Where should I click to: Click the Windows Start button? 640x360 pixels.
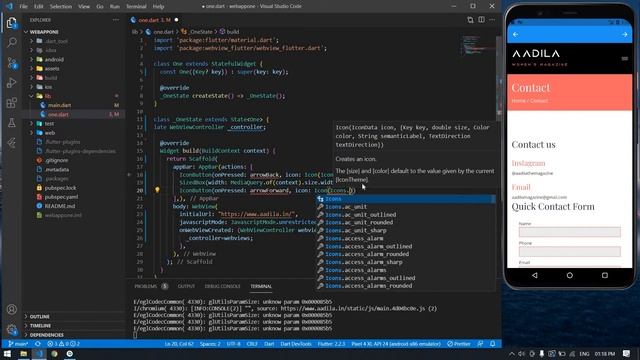pos(7,353)
